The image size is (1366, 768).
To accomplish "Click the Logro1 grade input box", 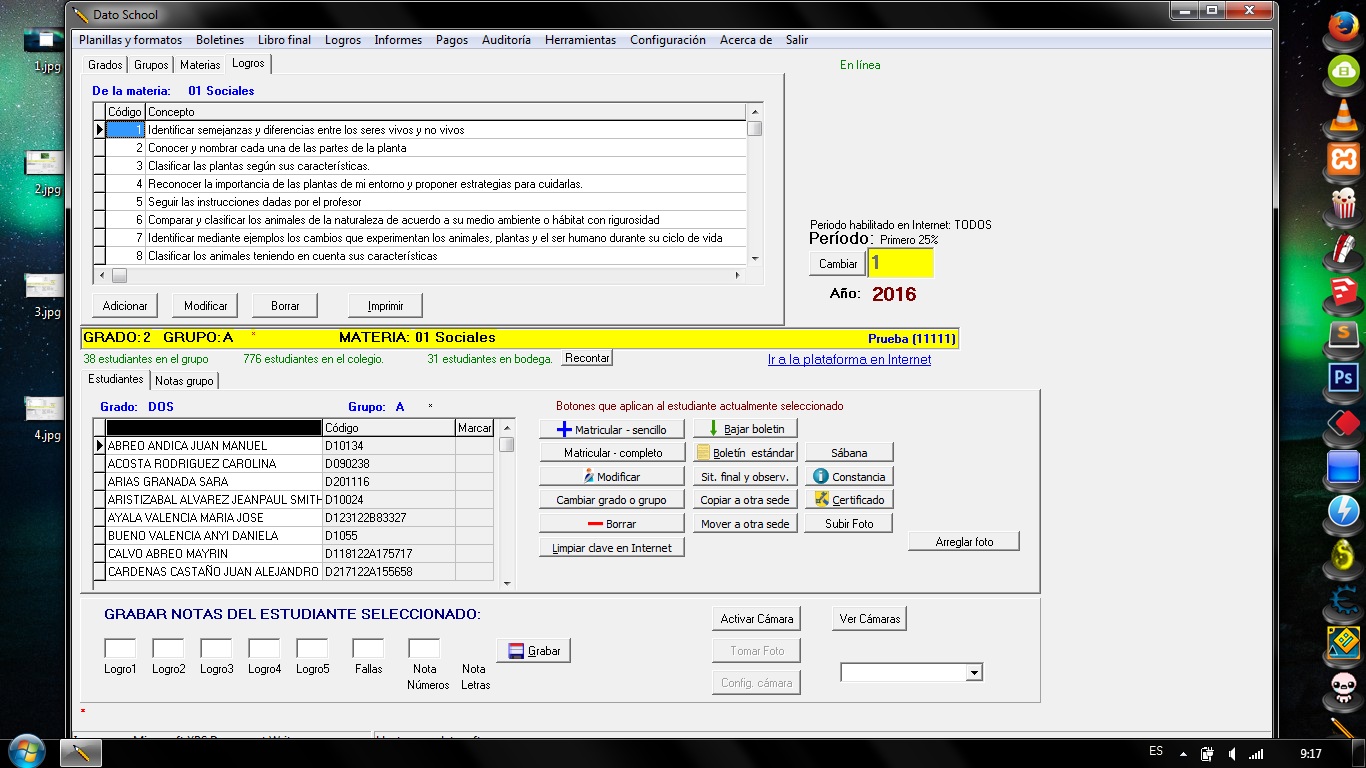I will (x=120, y=649).
